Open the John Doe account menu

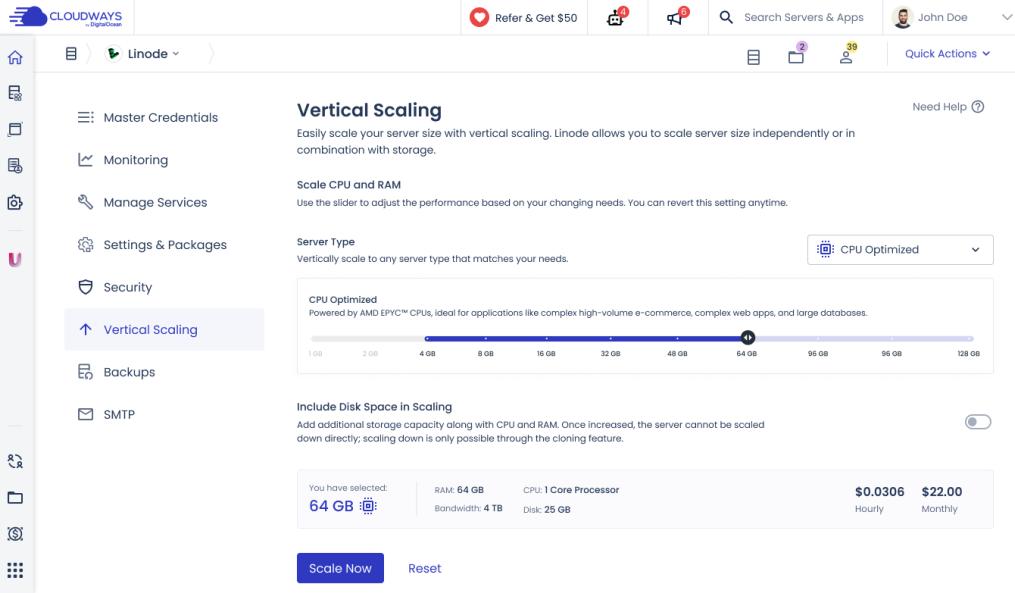point(951,18)
